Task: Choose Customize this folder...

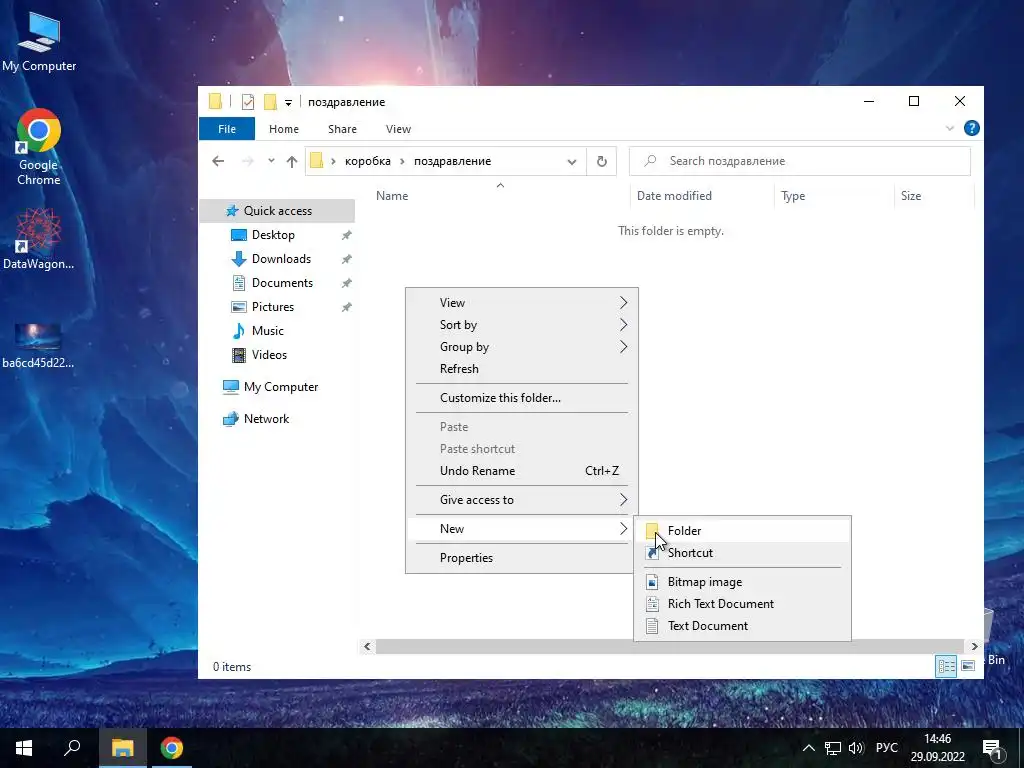Action: 521,398
